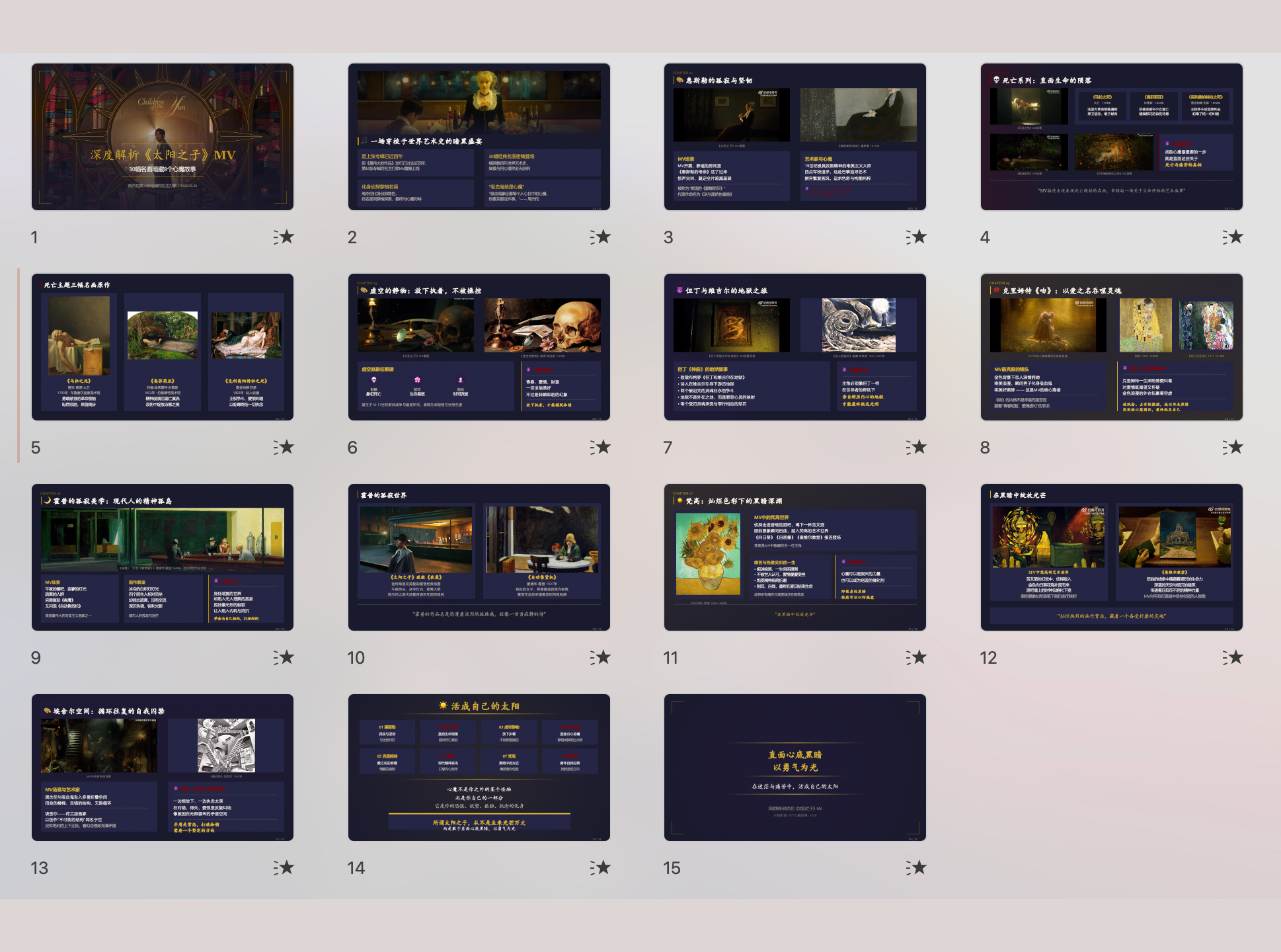Viewport: 1281px width, 952px height.
Task: Select the slide 惠斯勒的孤寂与坚韧
Action: pyautogui.click(x=795, y=138)
